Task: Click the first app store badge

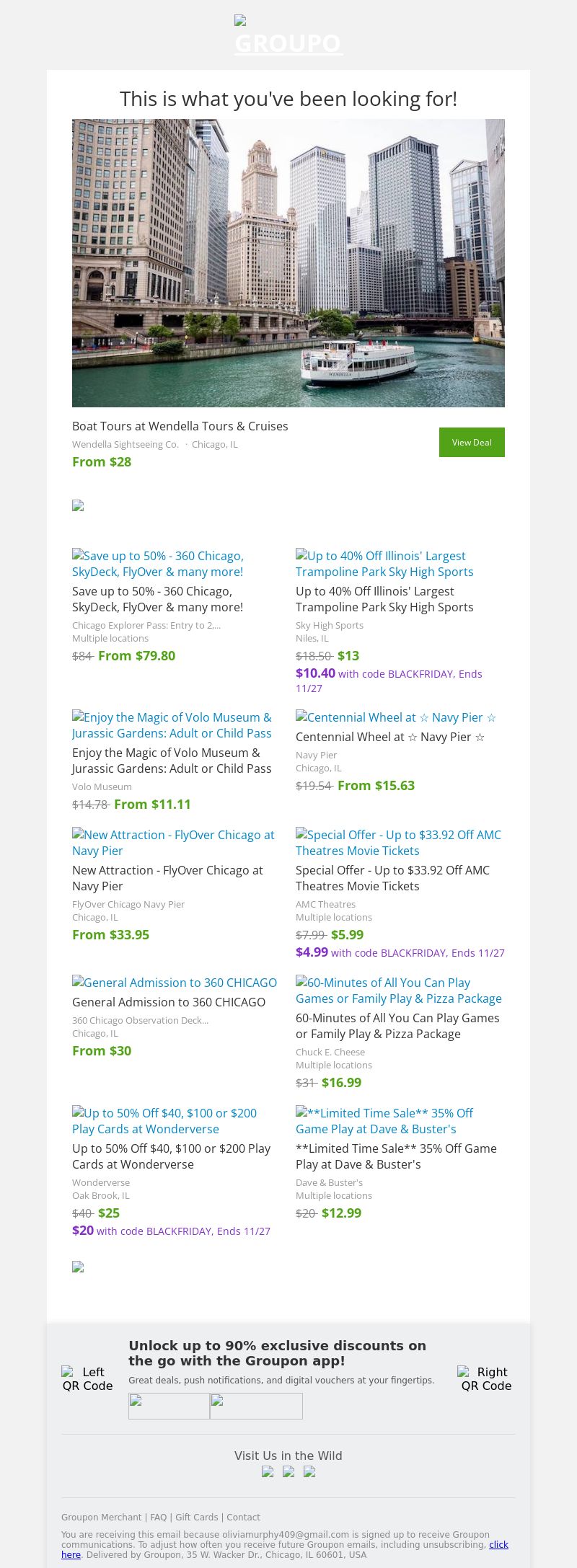Action: [169, 1406]
